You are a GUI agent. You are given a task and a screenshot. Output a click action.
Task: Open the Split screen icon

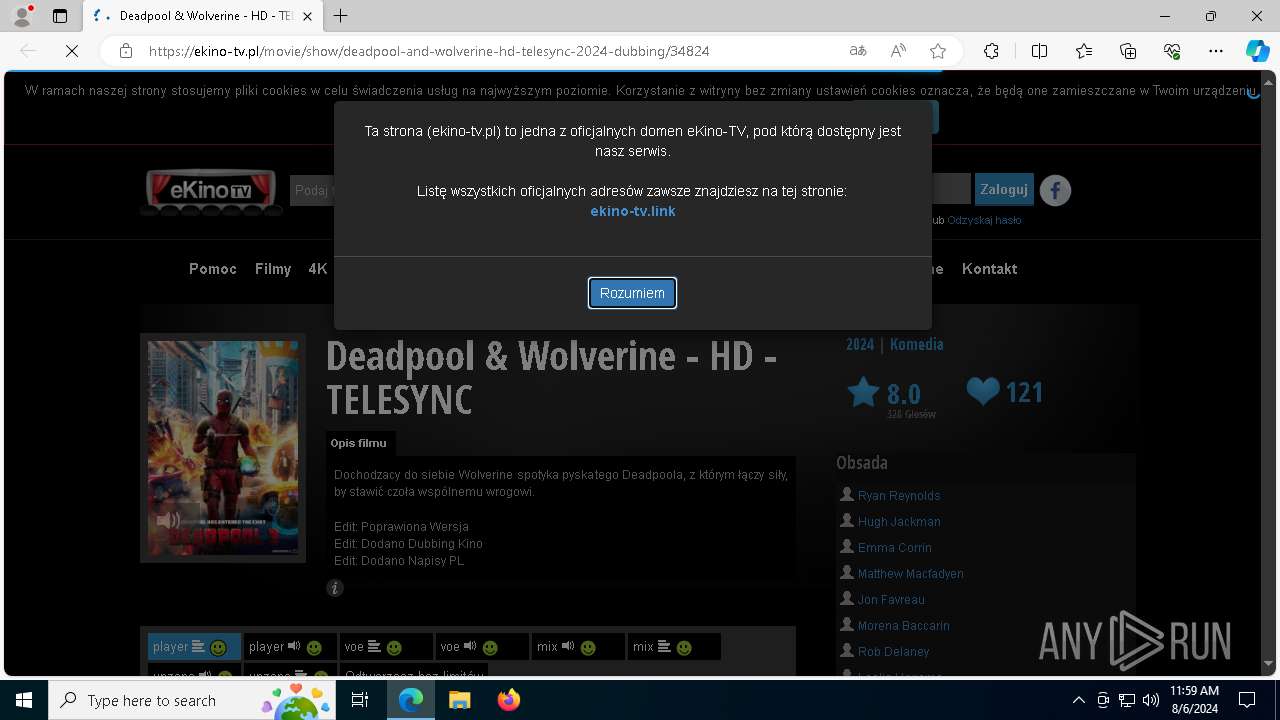[1039, 51]
